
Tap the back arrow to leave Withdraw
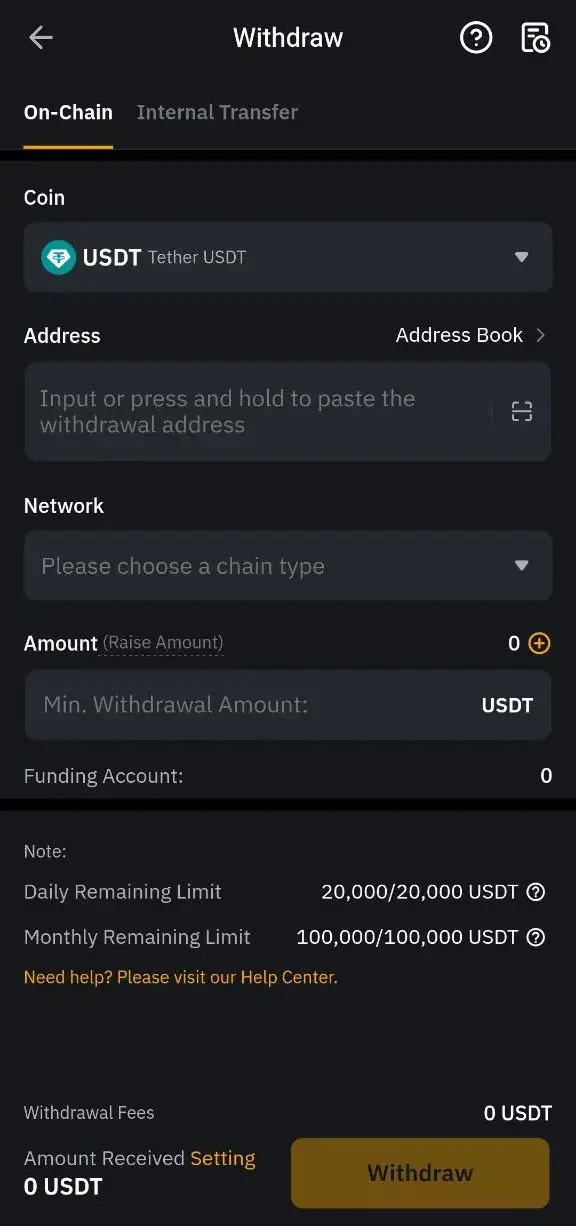pyautogui.click(x=40, y=37)
